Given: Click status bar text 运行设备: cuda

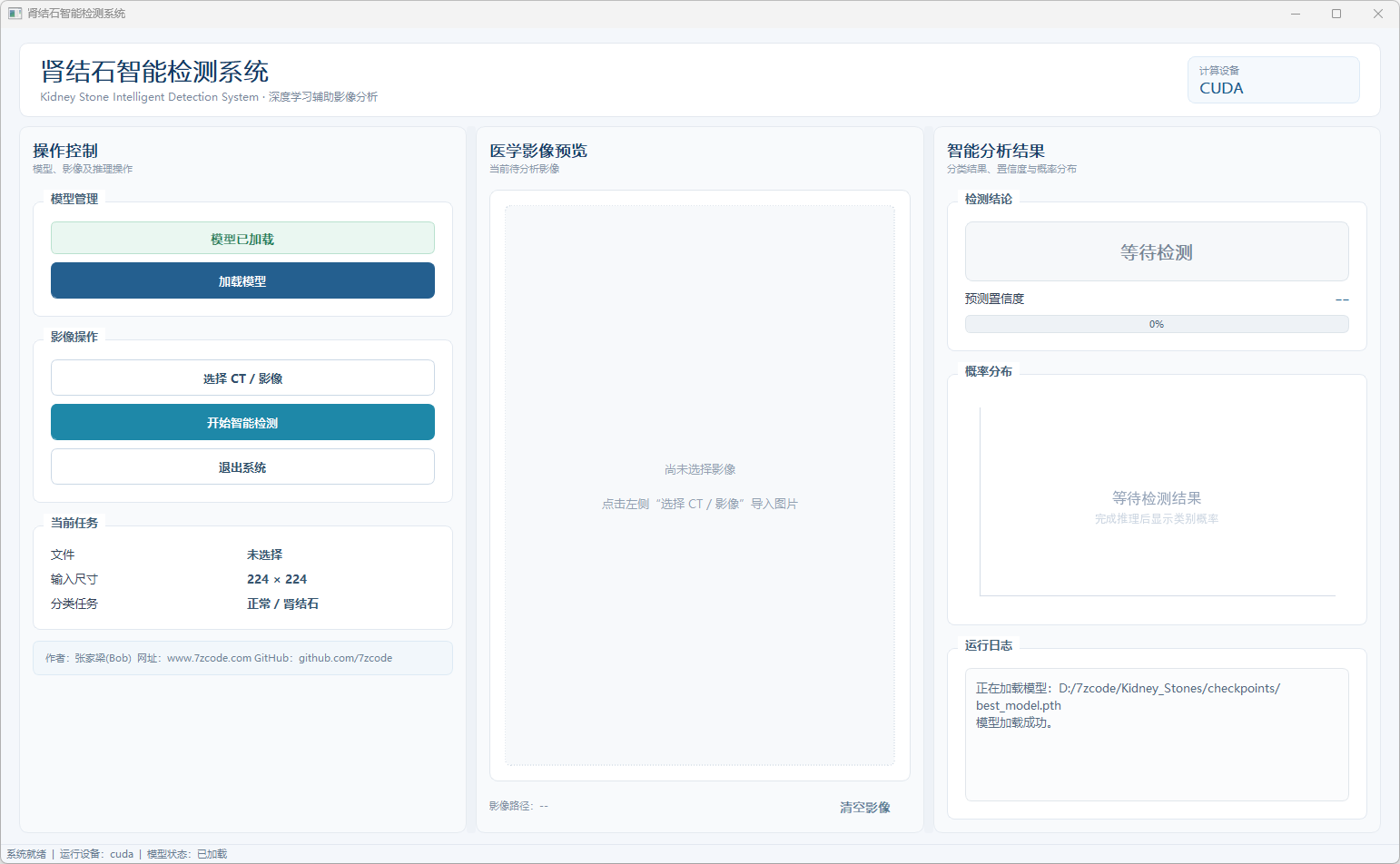Looking at the screenshot, I should click(x=96, y=854).
